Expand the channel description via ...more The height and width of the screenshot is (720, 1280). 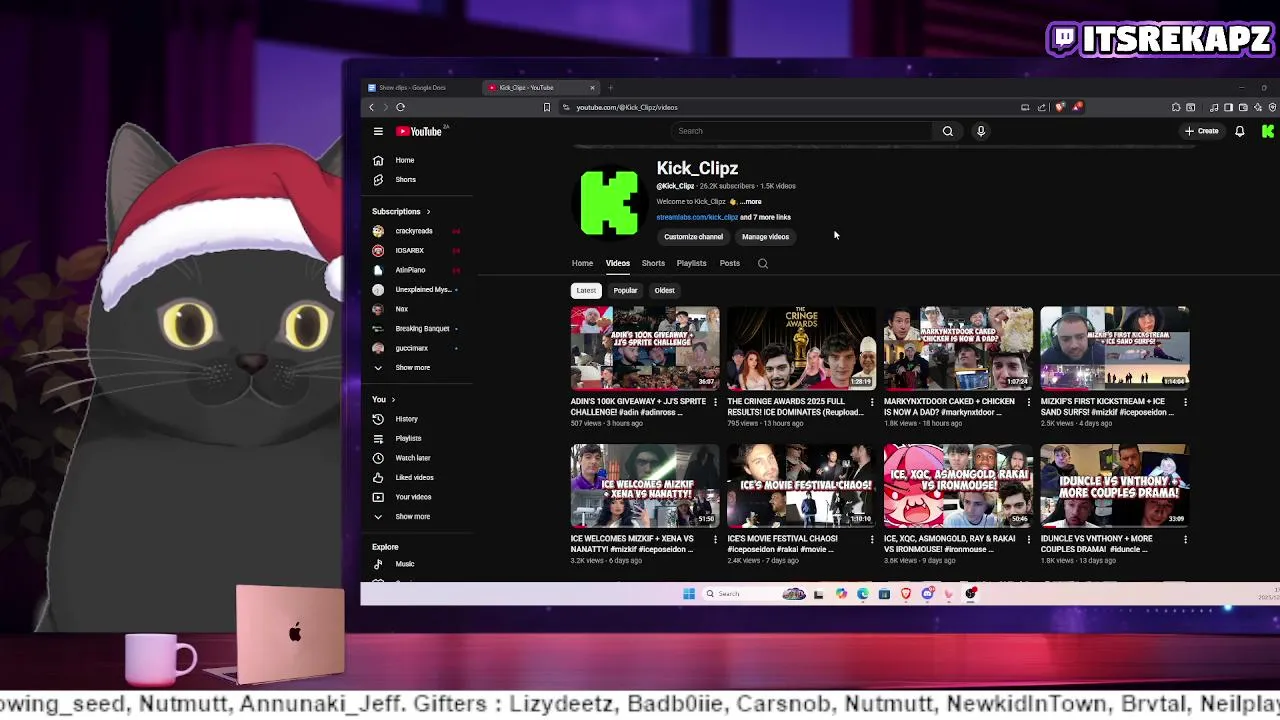751,202
